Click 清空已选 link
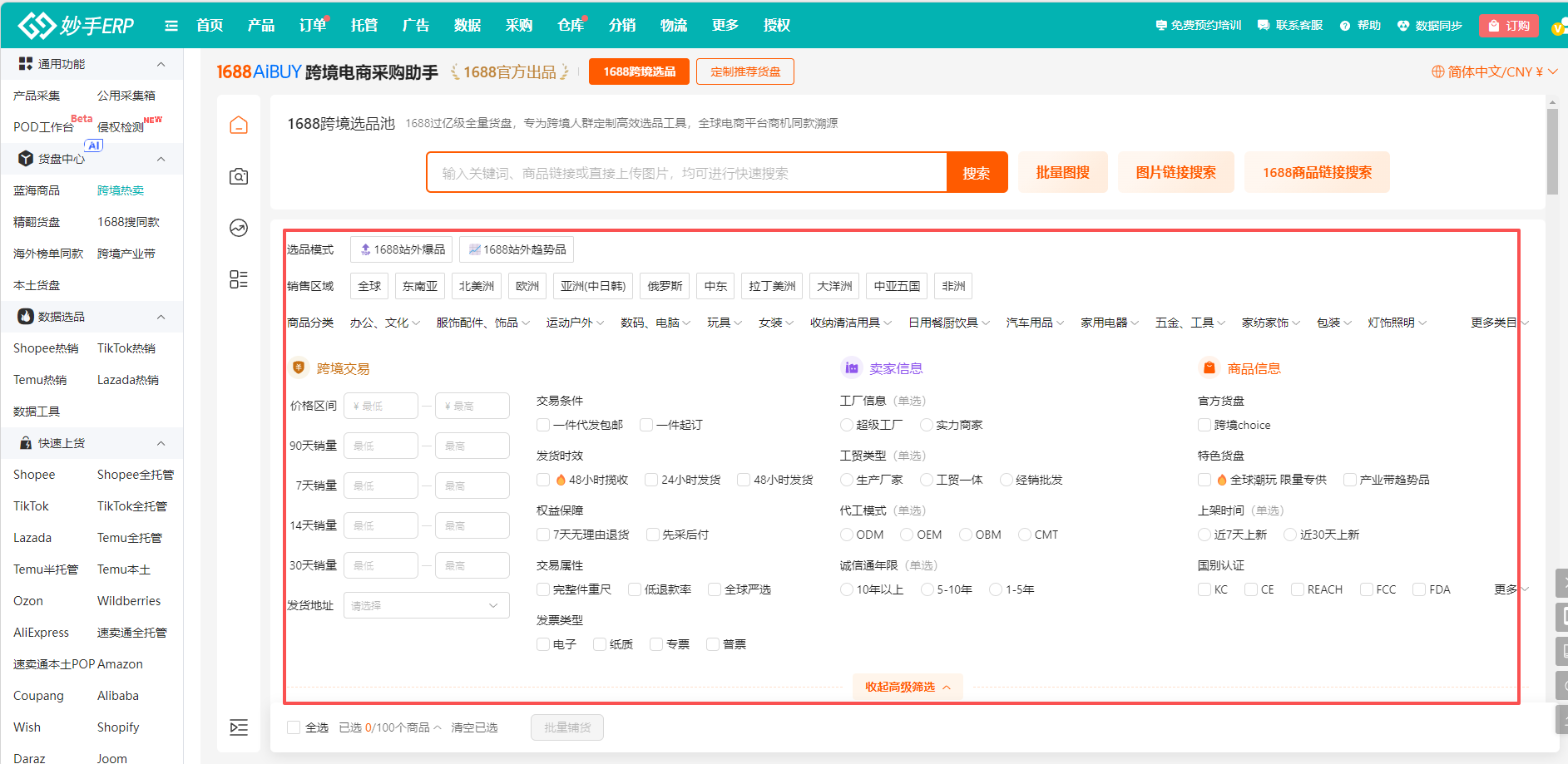1568x764 pixels. pos(474,727)
